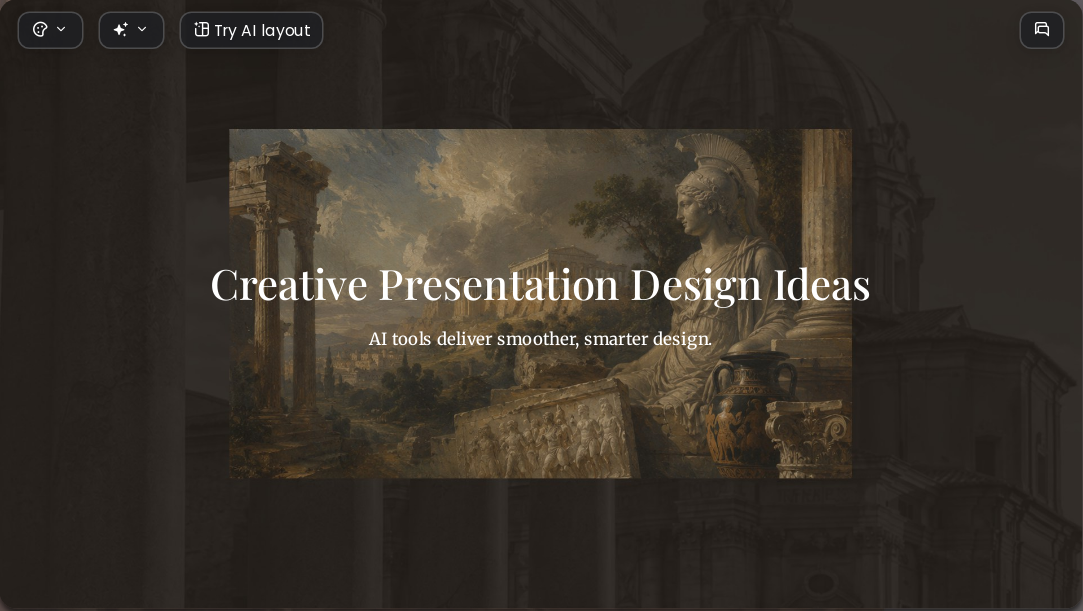Click the Try AI layout button
The width and height of the screenshot is (1083, 611).
tap(251, 30)
